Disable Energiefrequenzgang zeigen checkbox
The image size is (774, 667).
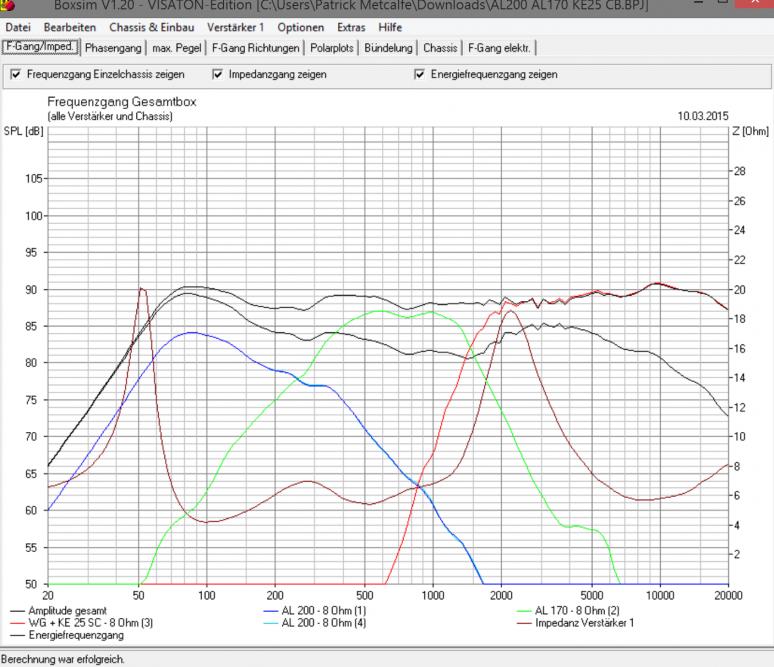pos(420,74)
